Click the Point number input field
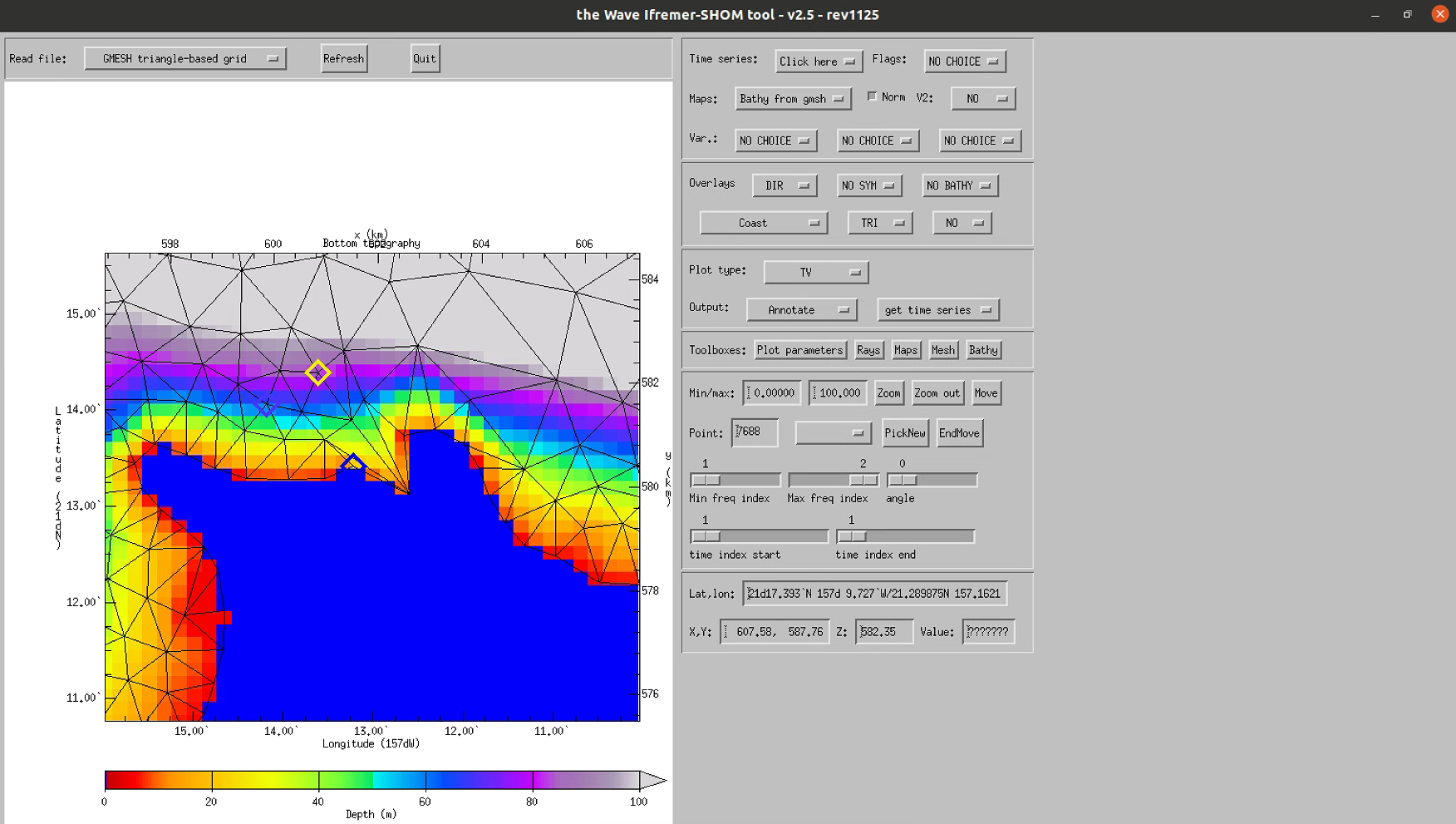1456x824 pixels. click(755, 432)
